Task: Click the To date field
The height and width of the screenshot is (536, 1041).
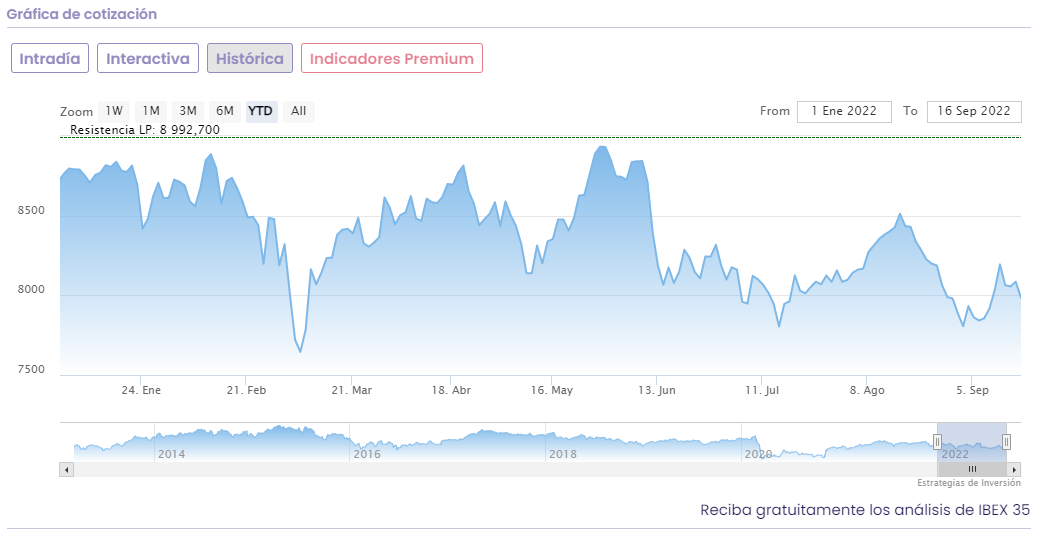Action: (x=974, y=111)
